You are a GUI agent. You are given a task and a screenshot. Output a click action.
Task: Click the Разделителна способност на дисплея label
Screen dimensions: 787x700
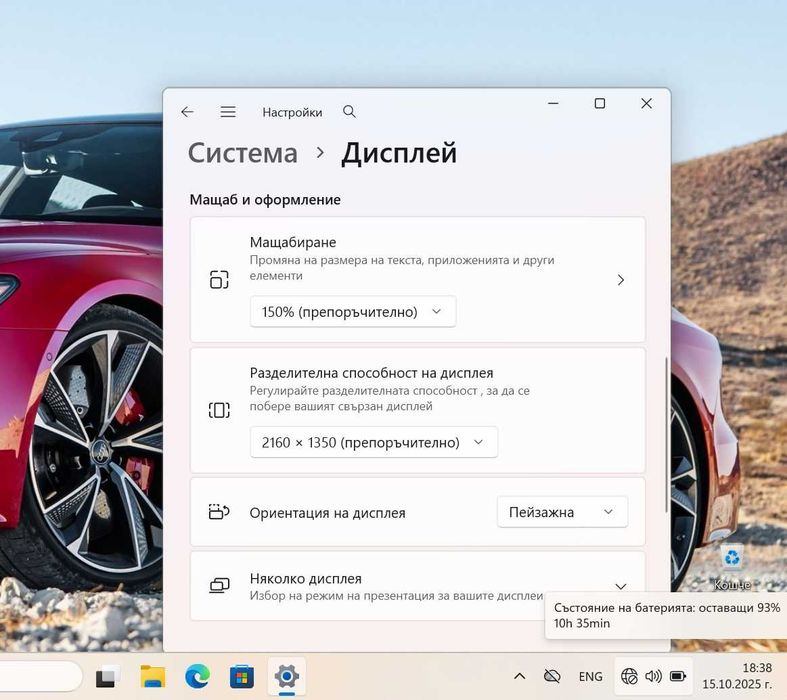371,373
